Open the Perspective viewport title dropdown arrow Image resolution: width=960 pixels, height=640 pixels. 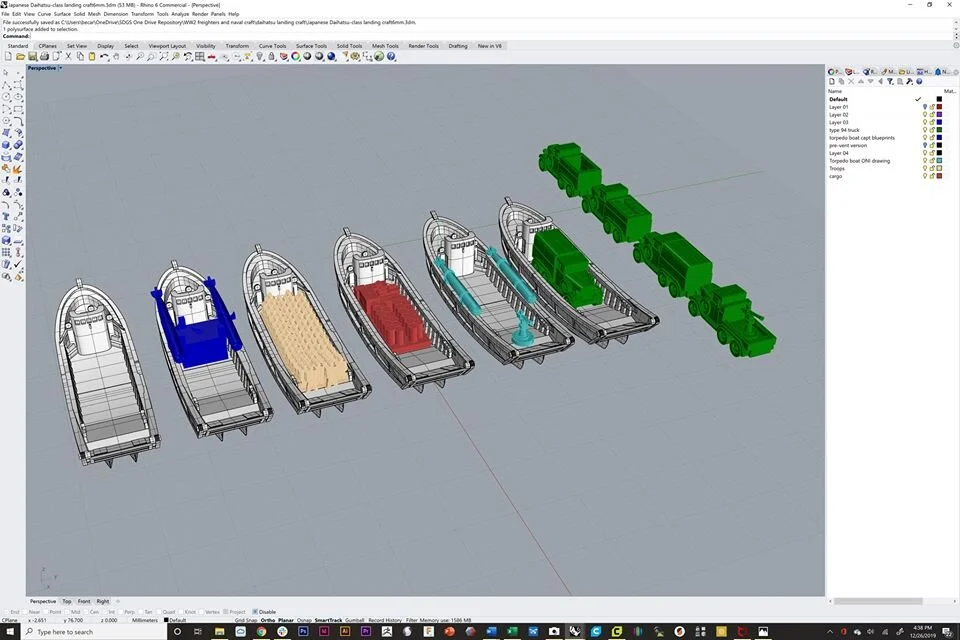[x=60, y=68]
